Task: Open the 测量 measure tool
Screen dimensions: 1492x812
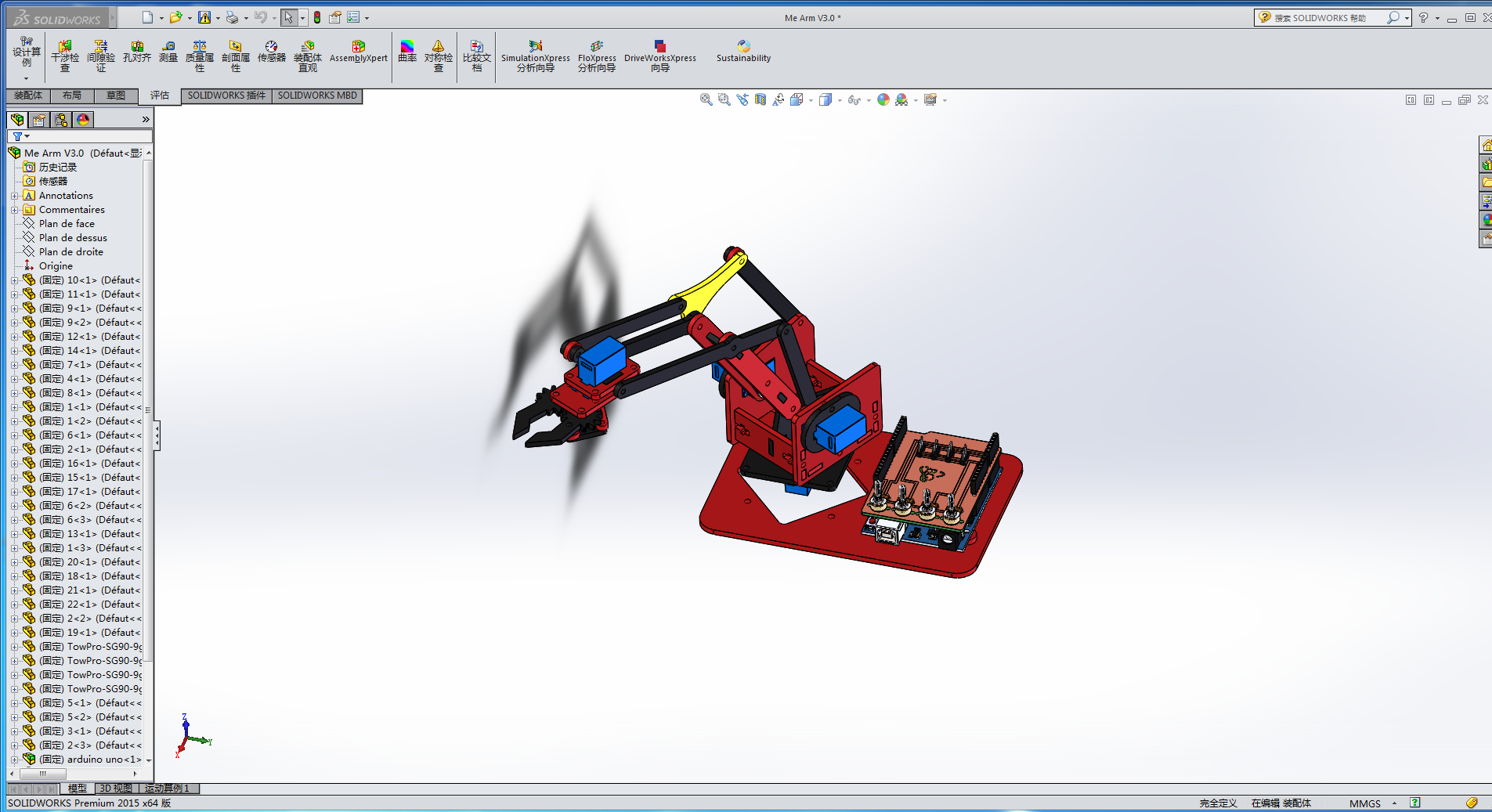Action: tap(168, 55)
